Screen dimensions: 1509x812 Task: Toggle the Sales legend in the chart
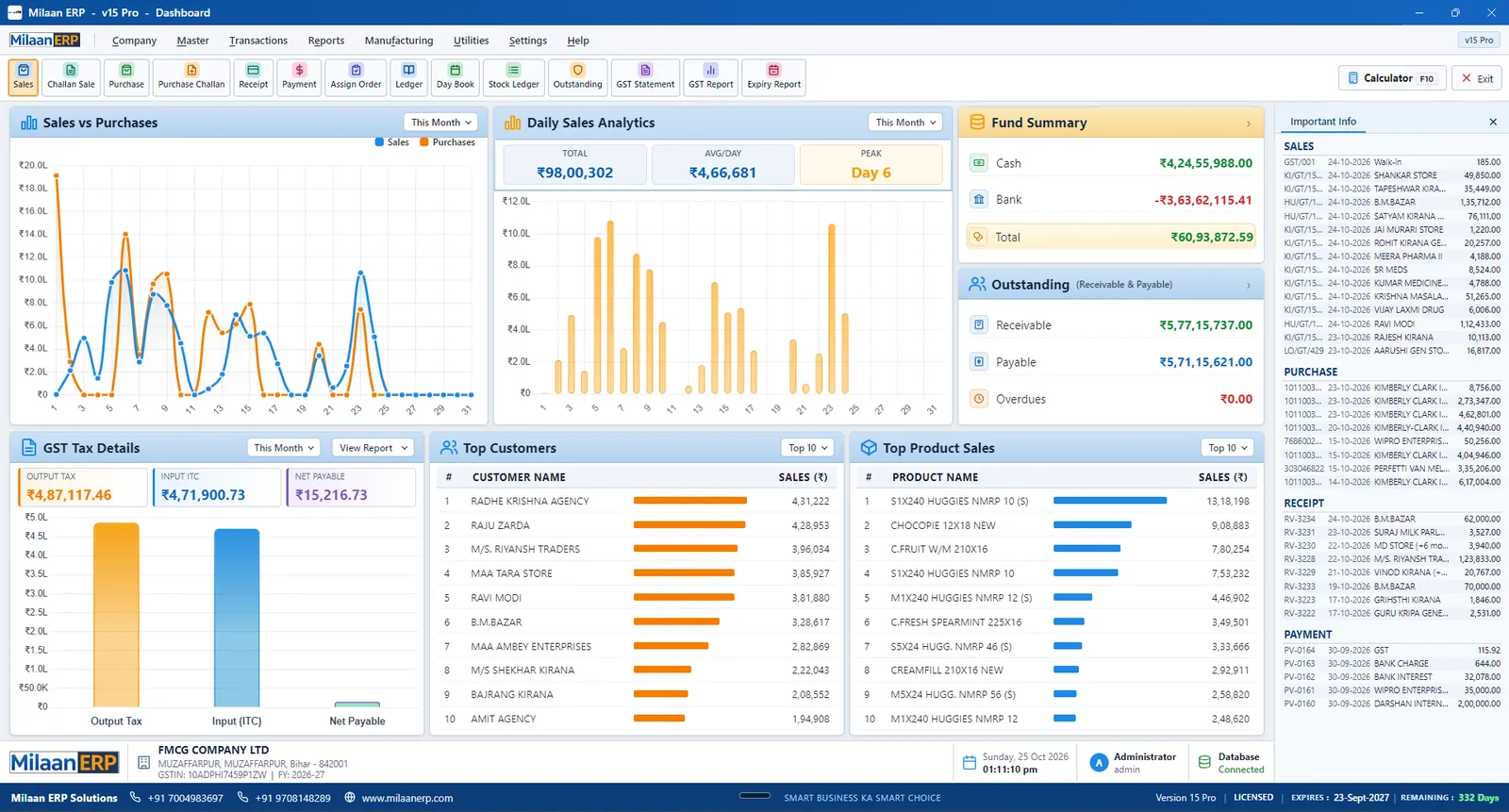pyautogui.click(x=392, y=142)
